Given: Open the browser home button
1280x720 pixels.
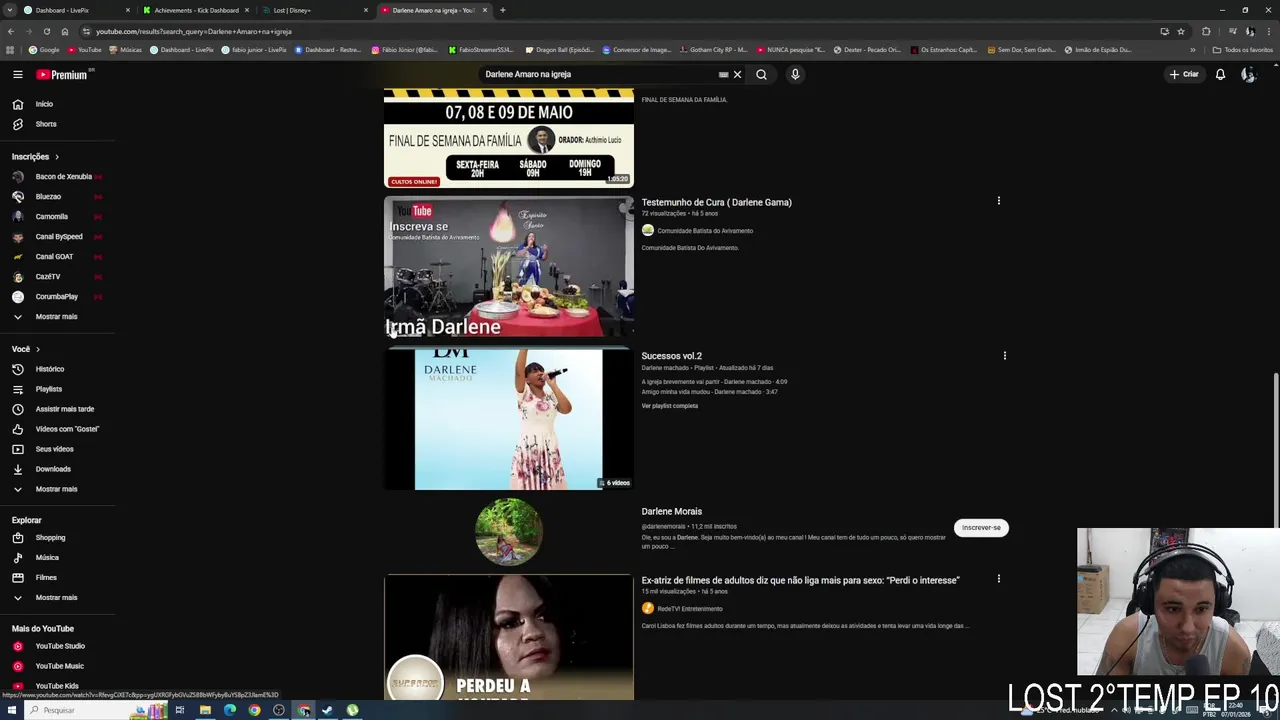Looking at the screenshot, I should 65,31.
